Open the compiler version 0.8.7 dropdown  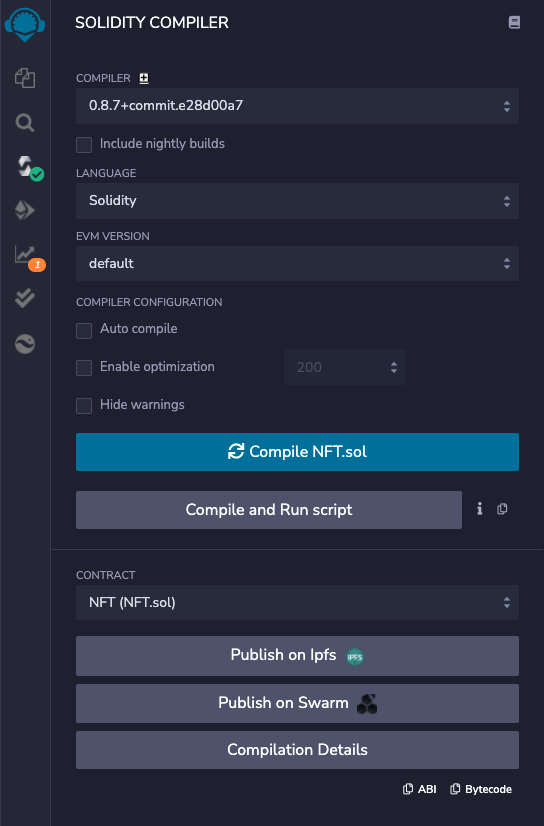pos(297,106)
